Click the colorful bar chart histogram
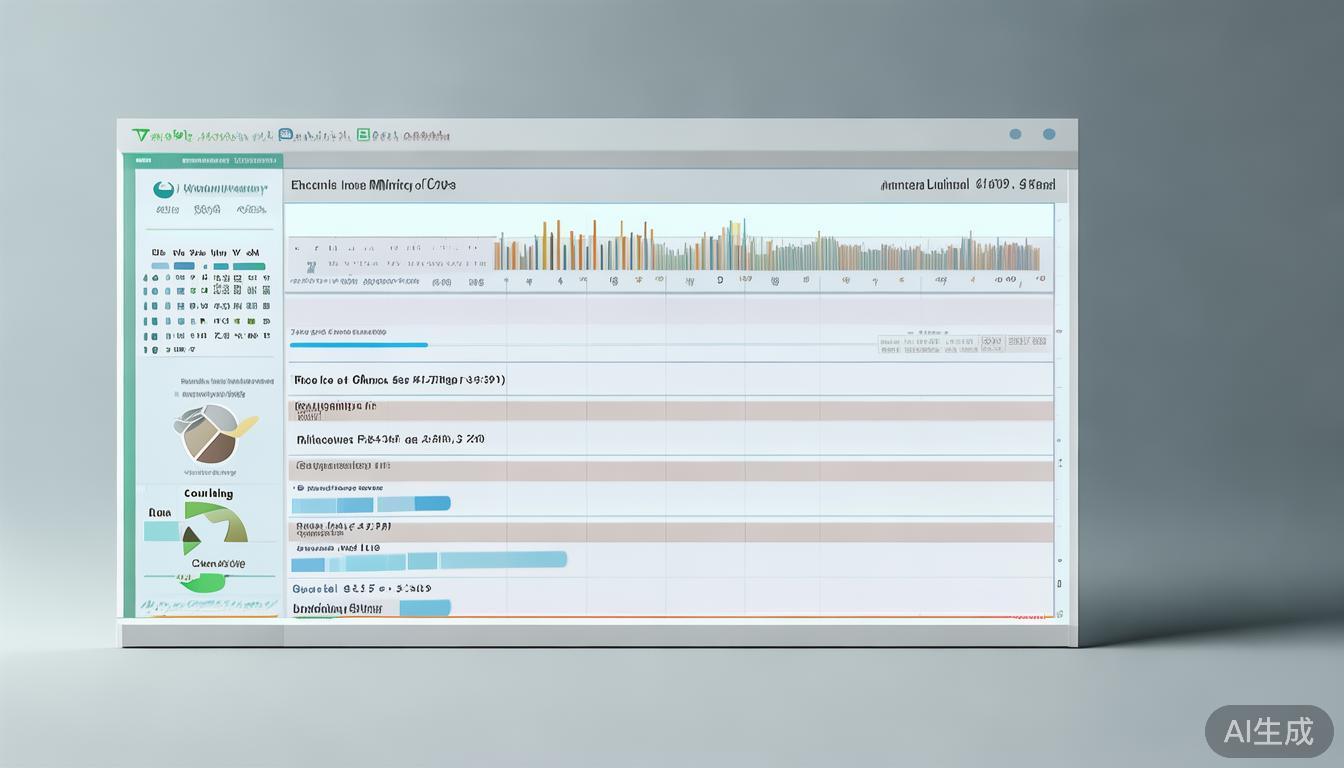Image resolution: width=1344 pixels, height=768 pixels. 766,248
